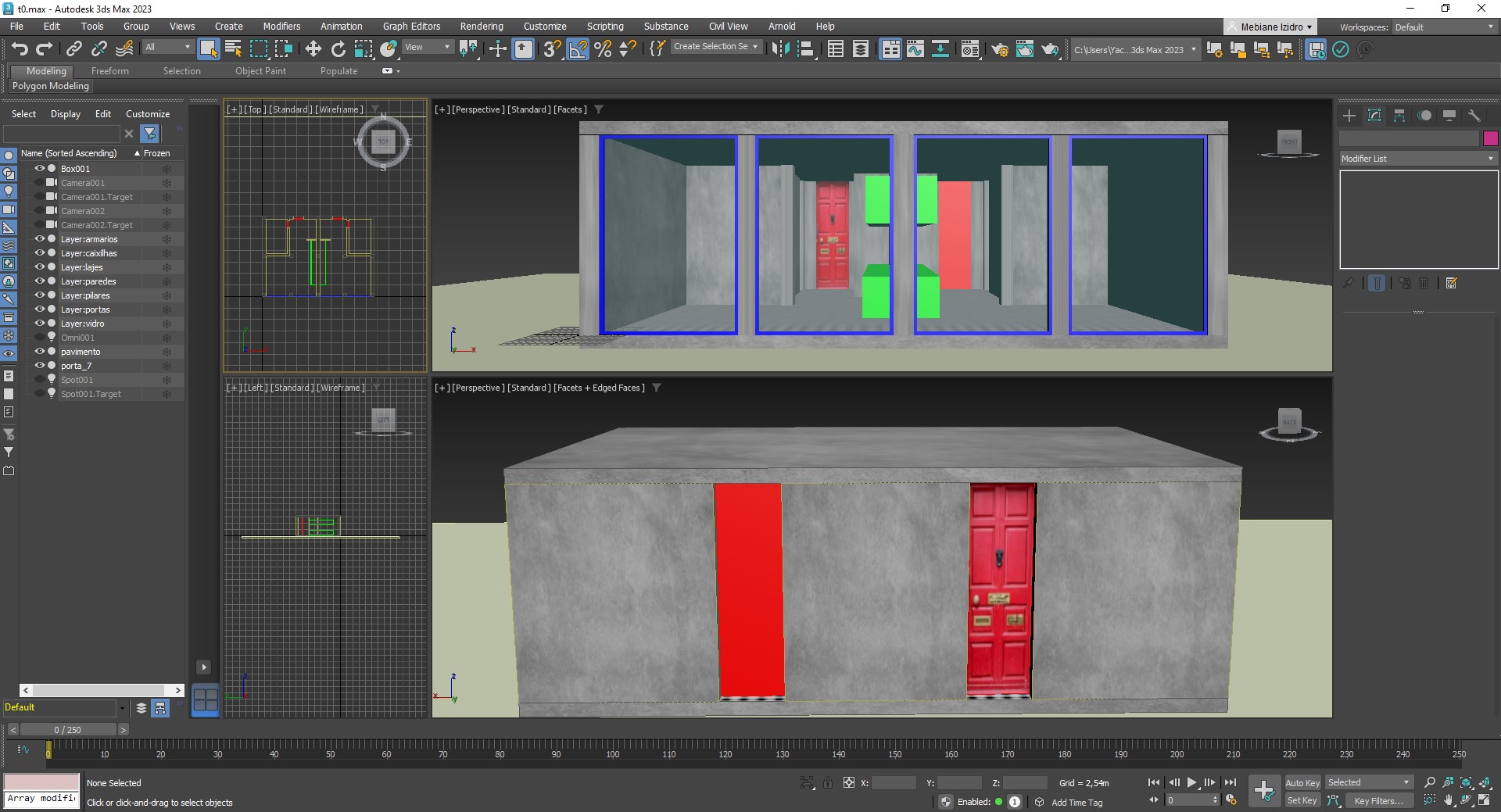Switch to the Freeform ribbon tab
The image size is (1501, 812).
109,71
